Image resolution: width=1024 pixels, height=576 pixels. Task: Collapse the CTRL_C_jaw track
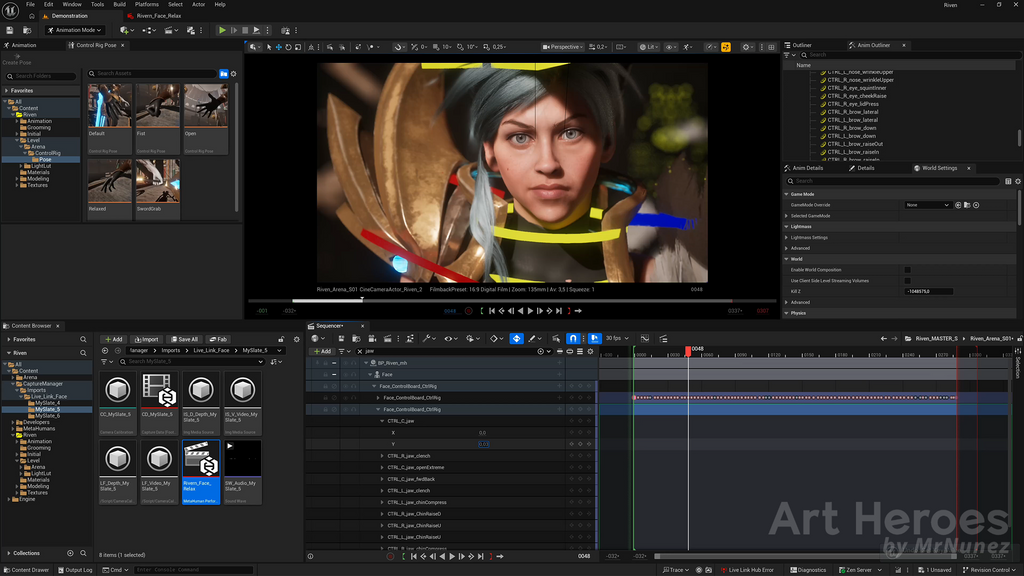[383, 421]
